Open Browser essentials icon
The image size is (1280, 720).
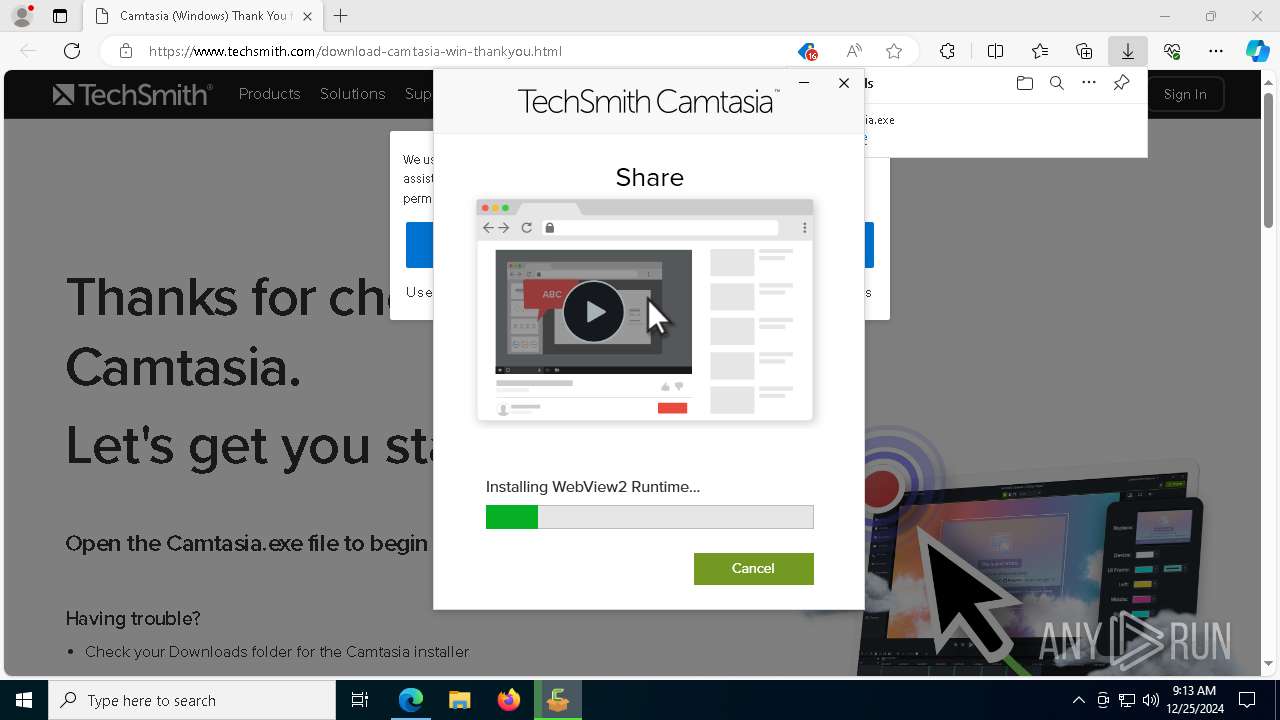coord(1172,51)
